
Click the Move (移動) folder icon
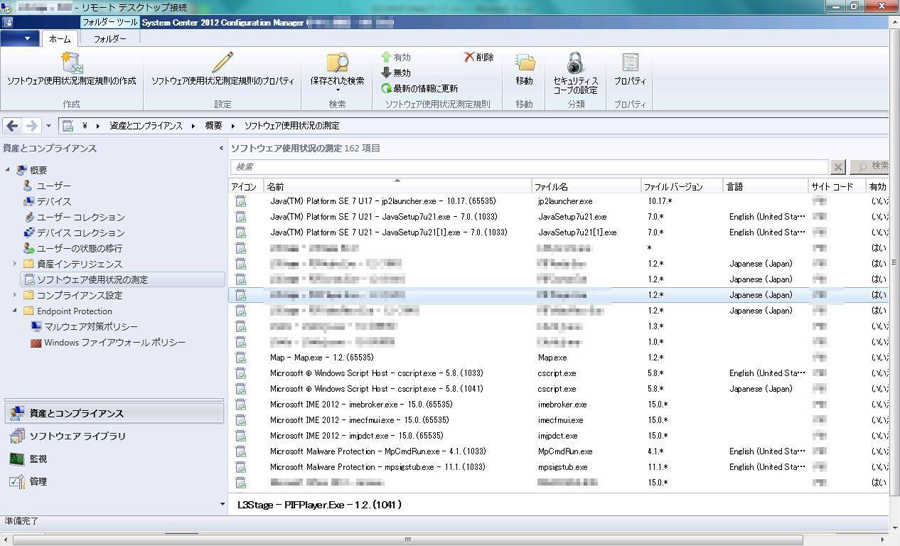point(524,70)
